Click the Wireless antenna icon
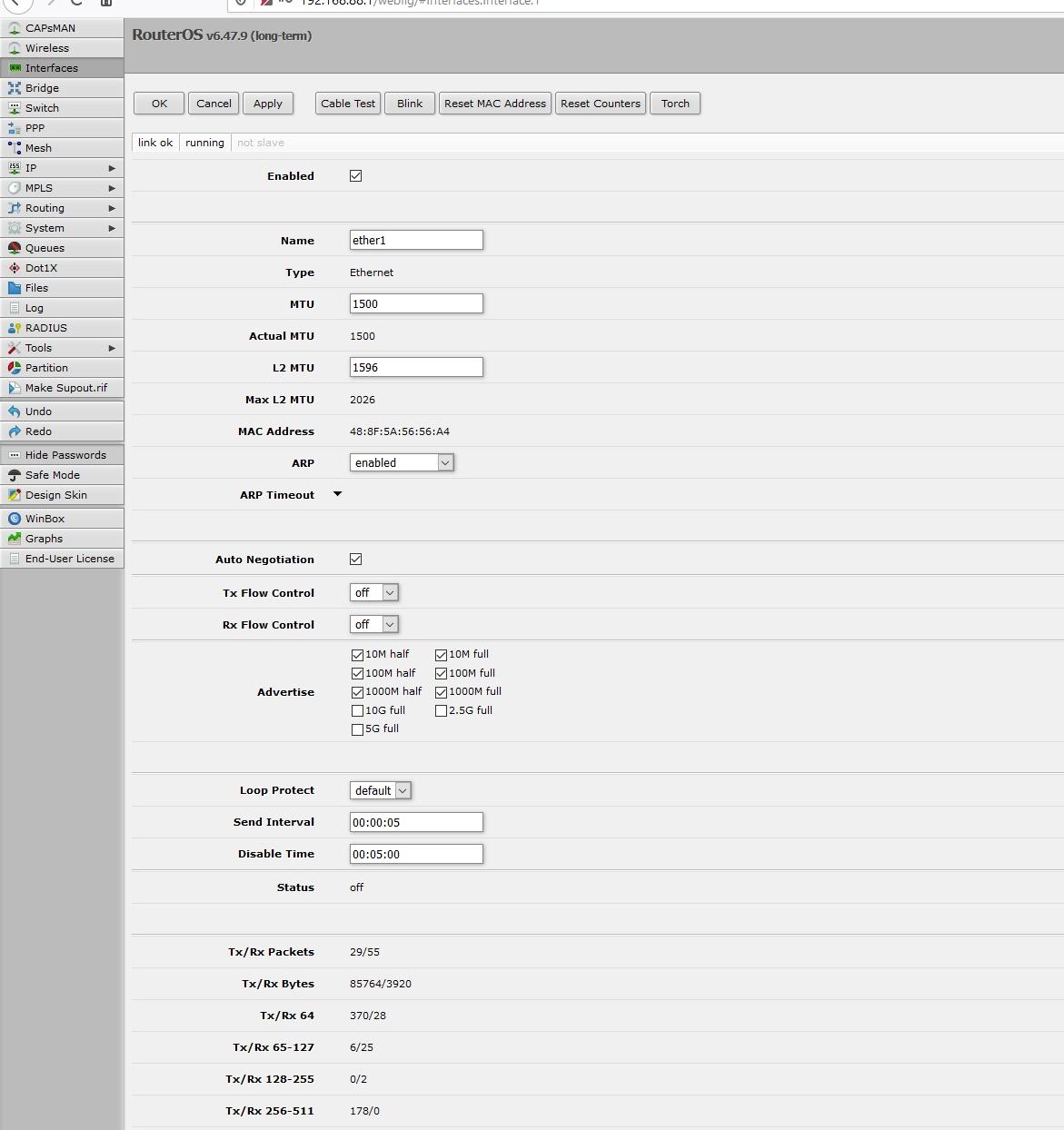 point(15,48)
